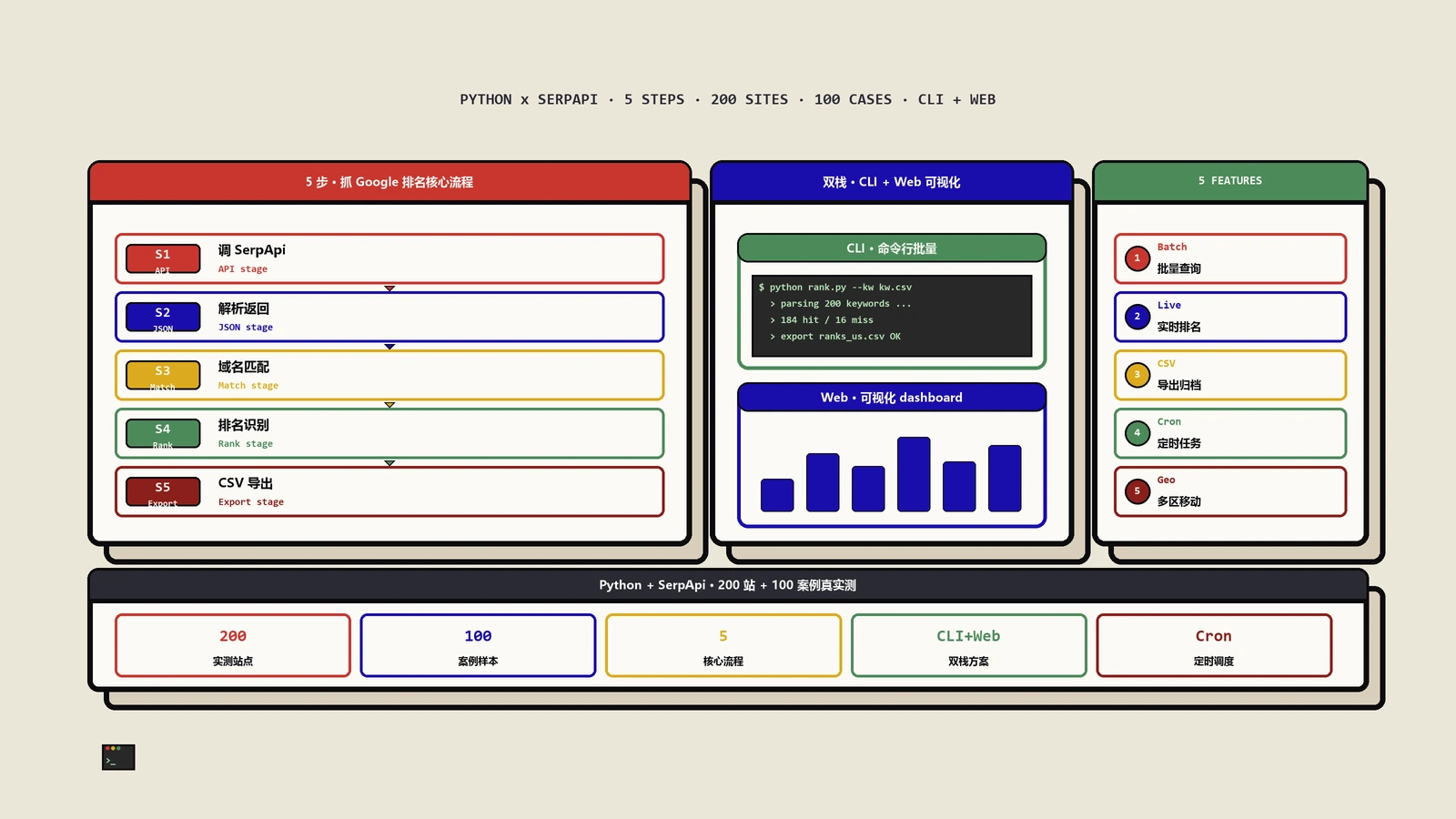Click the tallest bar in the Web dashboard chart

point(914,474)
